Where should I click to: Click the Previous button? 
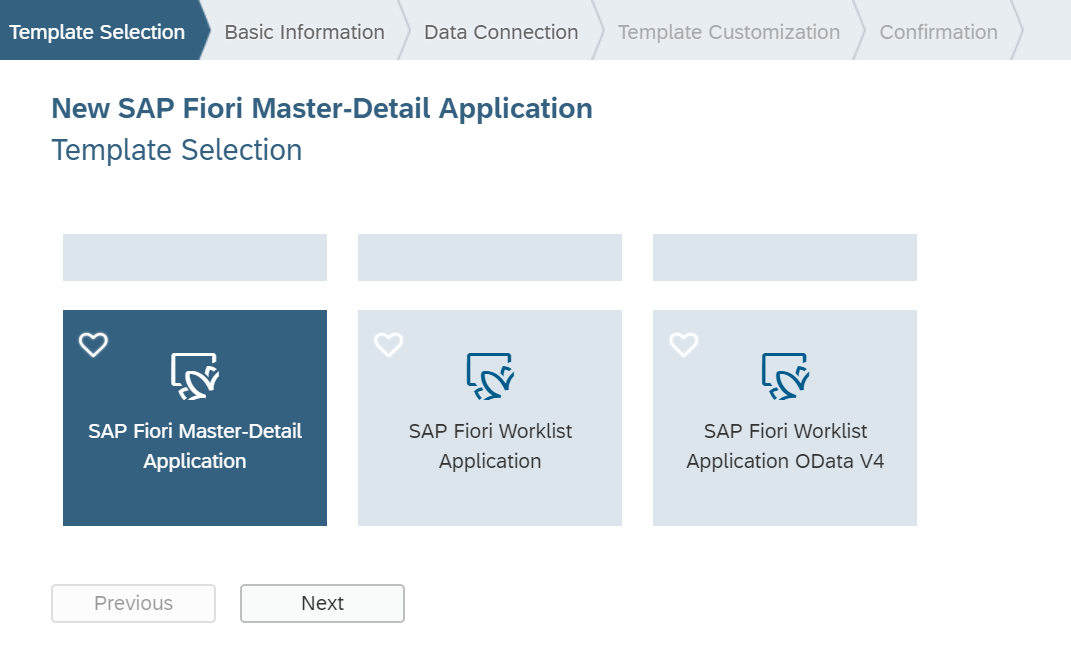(x=133, y=603)
